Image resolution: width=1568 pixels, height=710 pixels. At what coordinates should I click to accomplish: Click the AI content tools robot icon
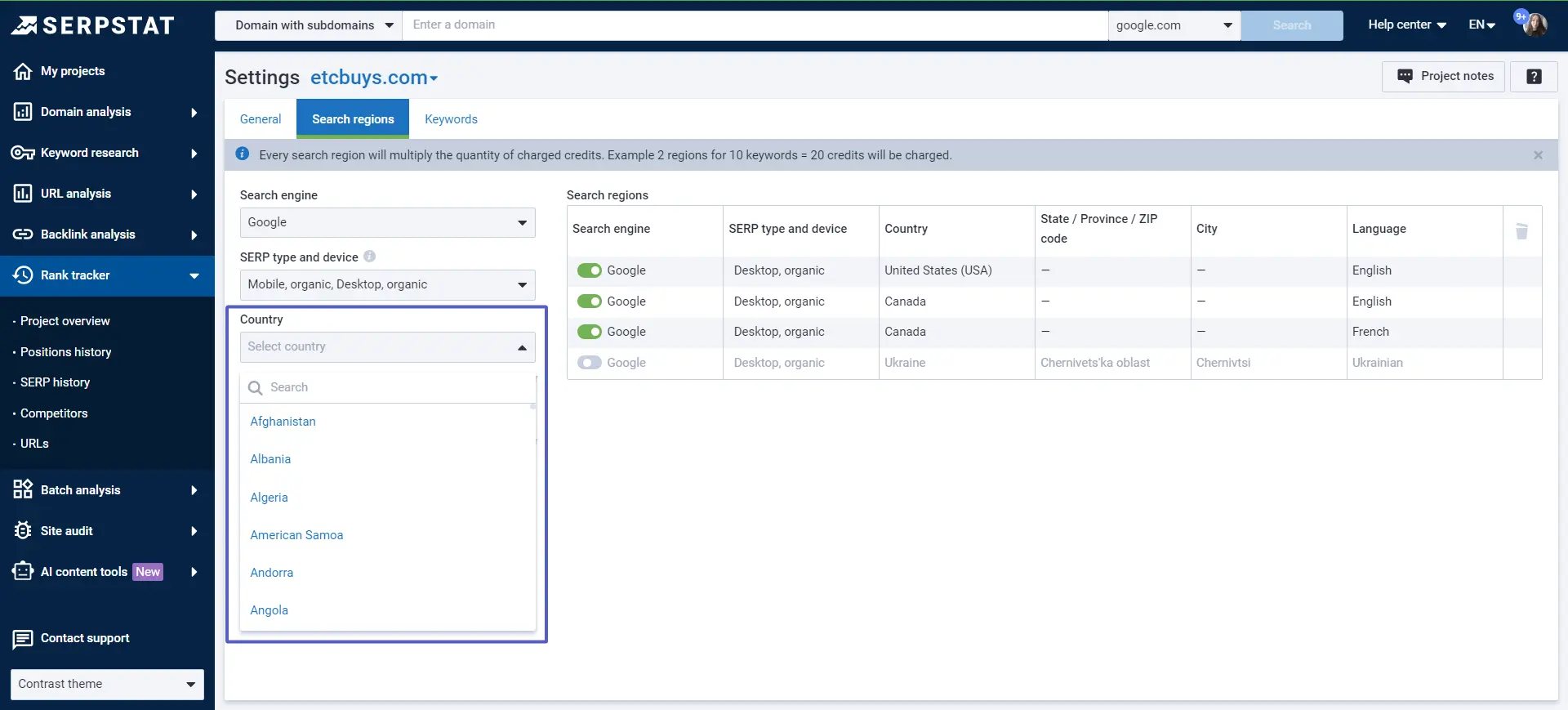[x=23, y=572]
